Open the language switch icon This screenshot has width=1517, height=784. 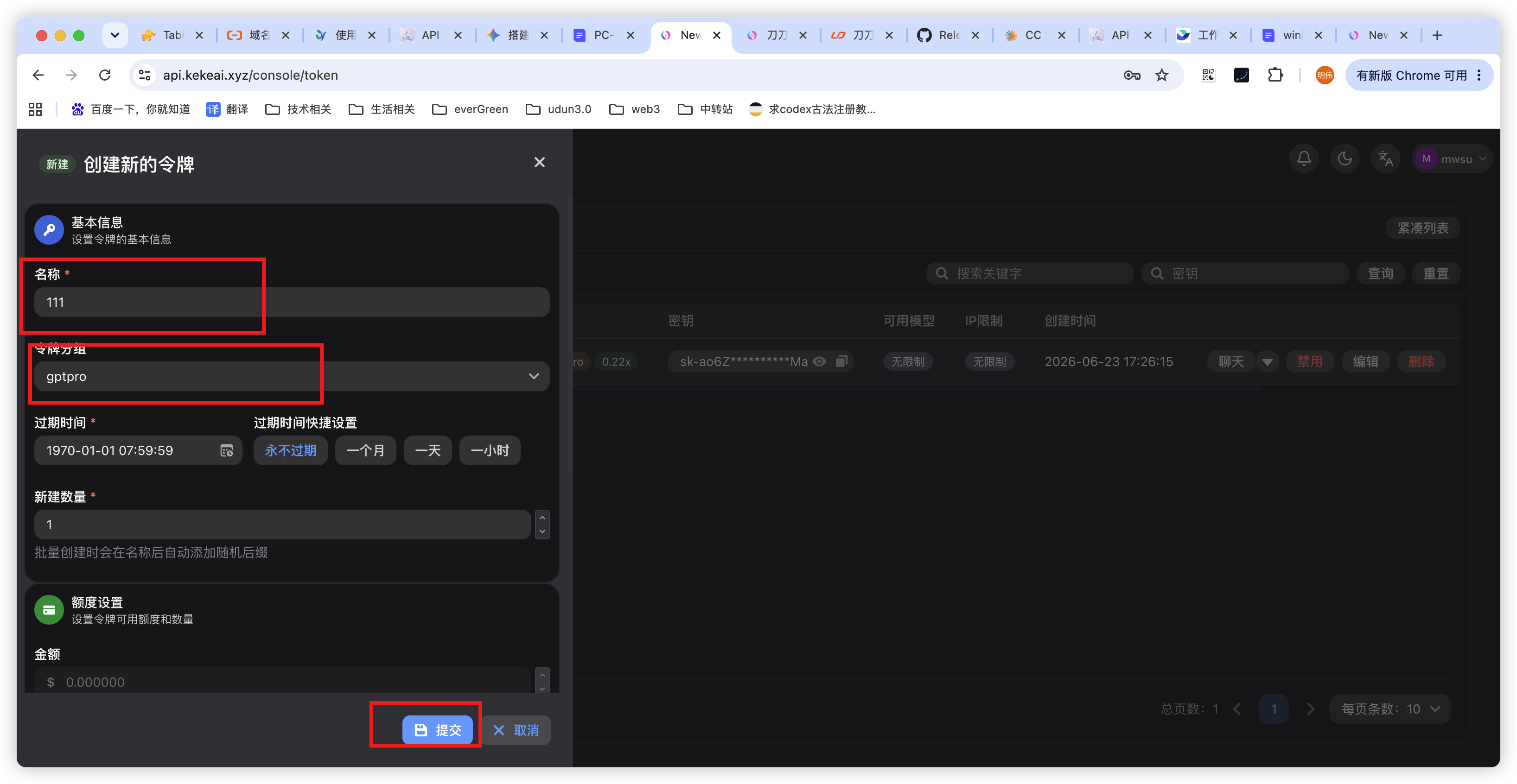[1385, 158]
